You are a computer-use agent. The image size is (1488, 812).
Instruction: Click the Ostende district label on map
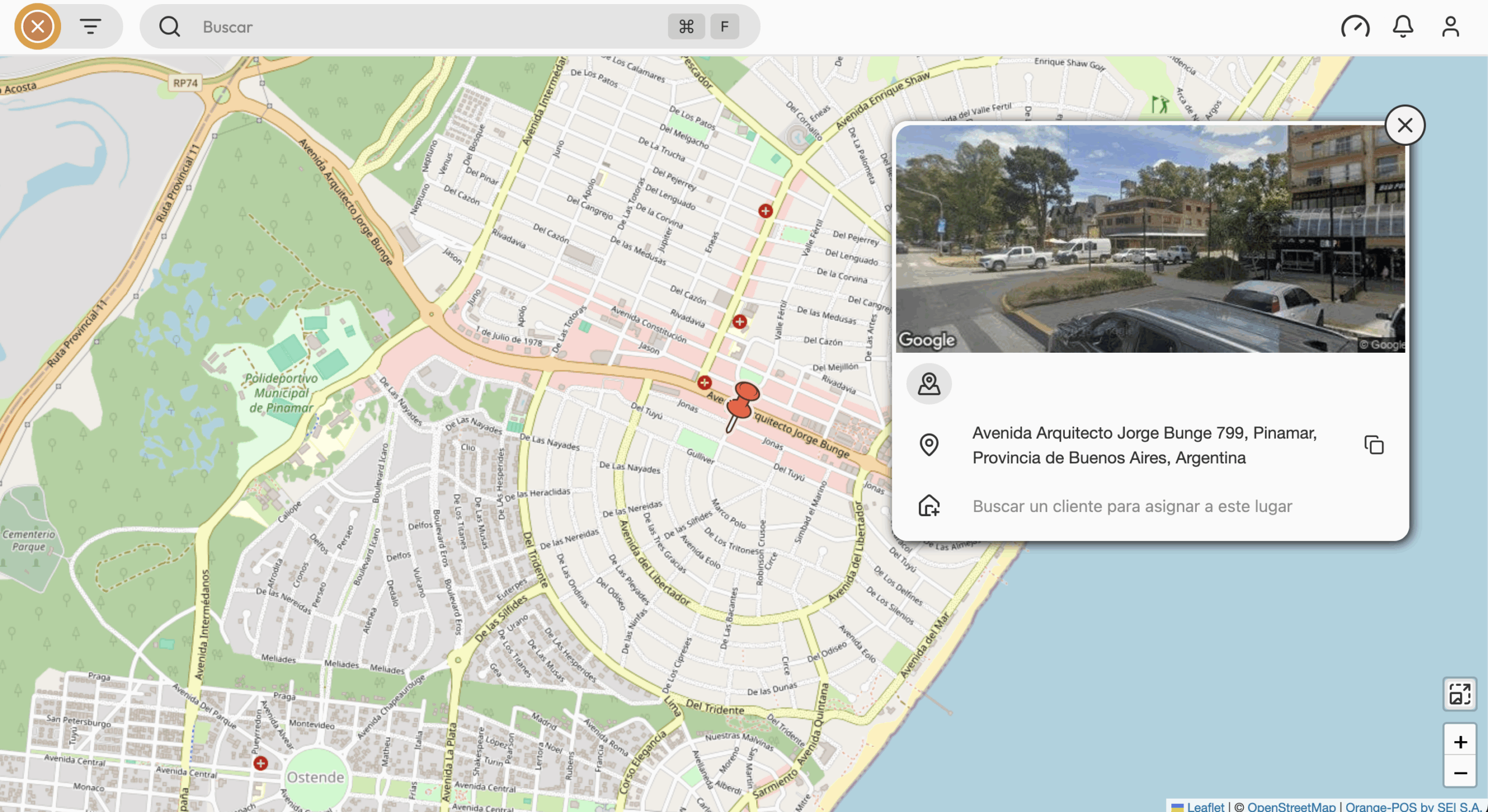coord(315,777)
